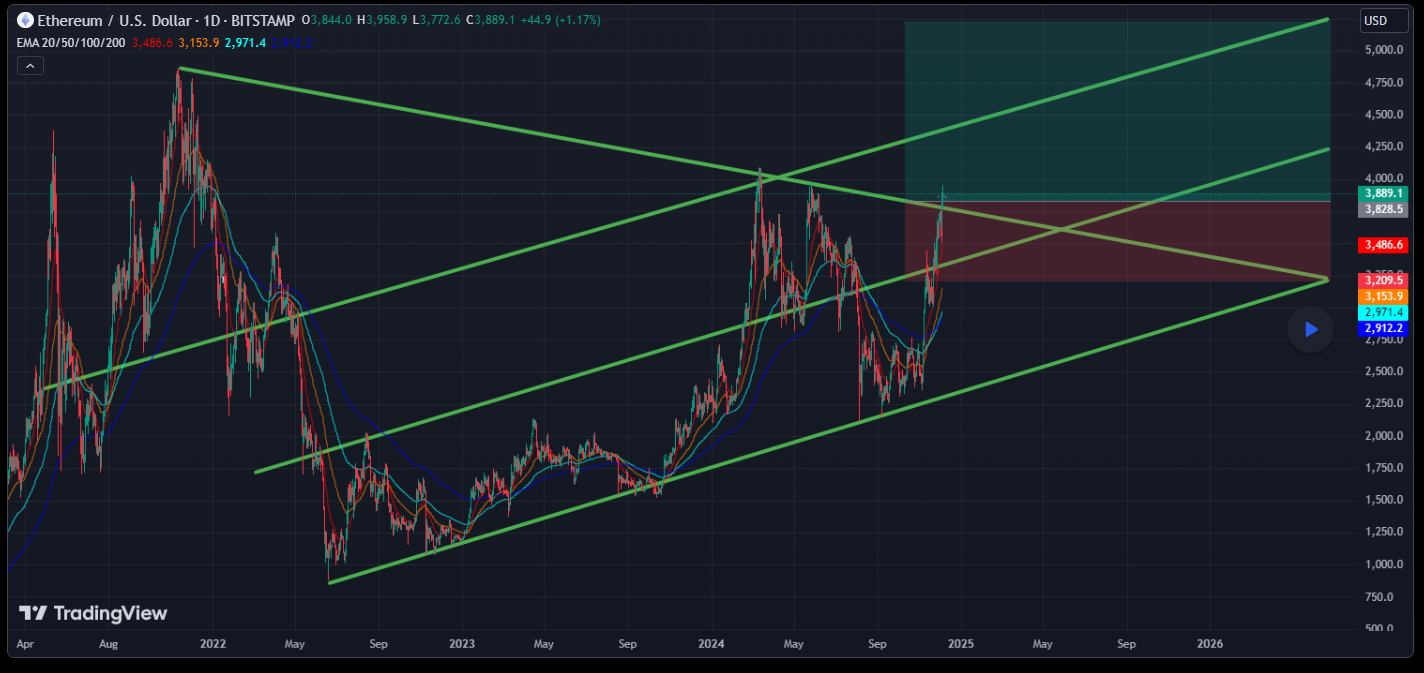This screenshot has width=1424, height=673.
Task: Click the 2022 label on the time axis
Action: point(212,643)
